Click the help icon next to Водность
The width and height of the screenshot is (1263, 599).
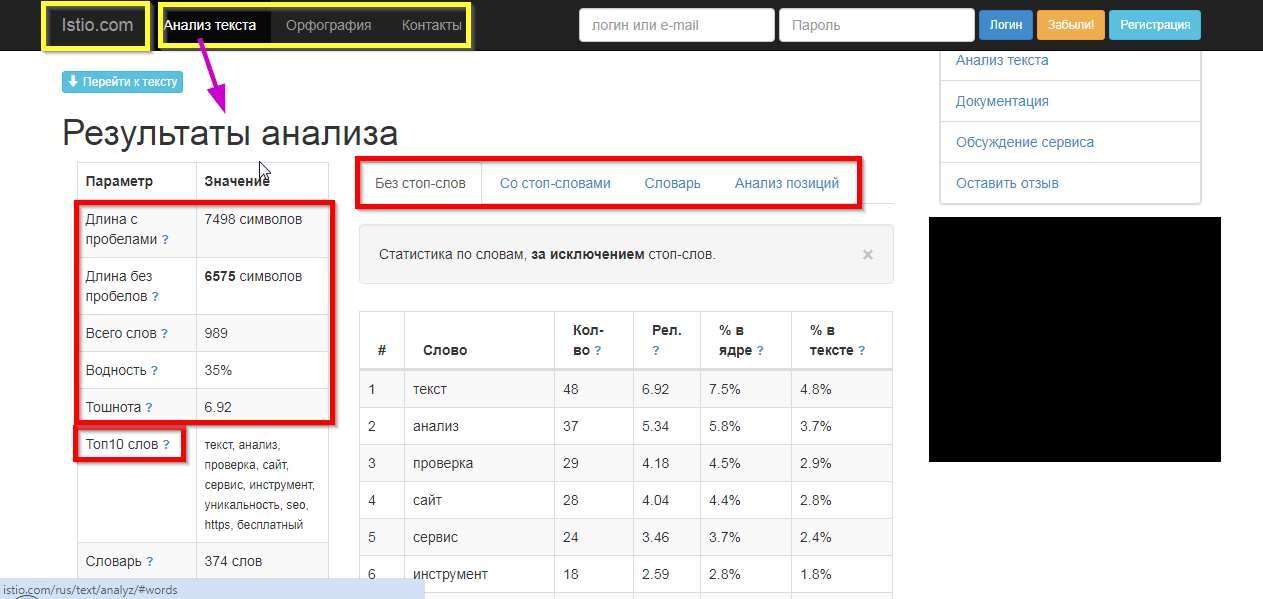click(154, 371)
